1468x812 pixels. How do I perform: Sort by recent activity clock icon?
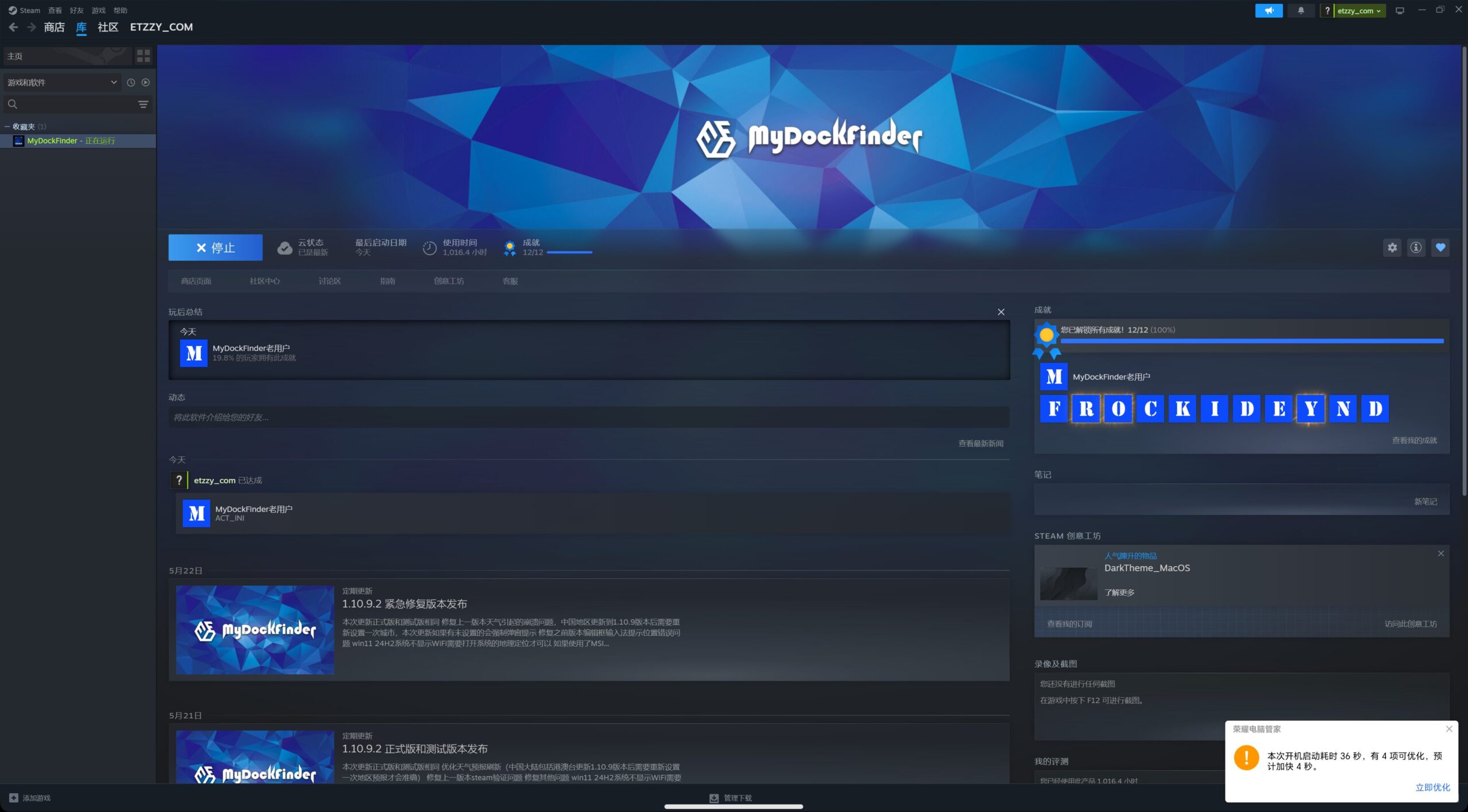tap(131, 82)
